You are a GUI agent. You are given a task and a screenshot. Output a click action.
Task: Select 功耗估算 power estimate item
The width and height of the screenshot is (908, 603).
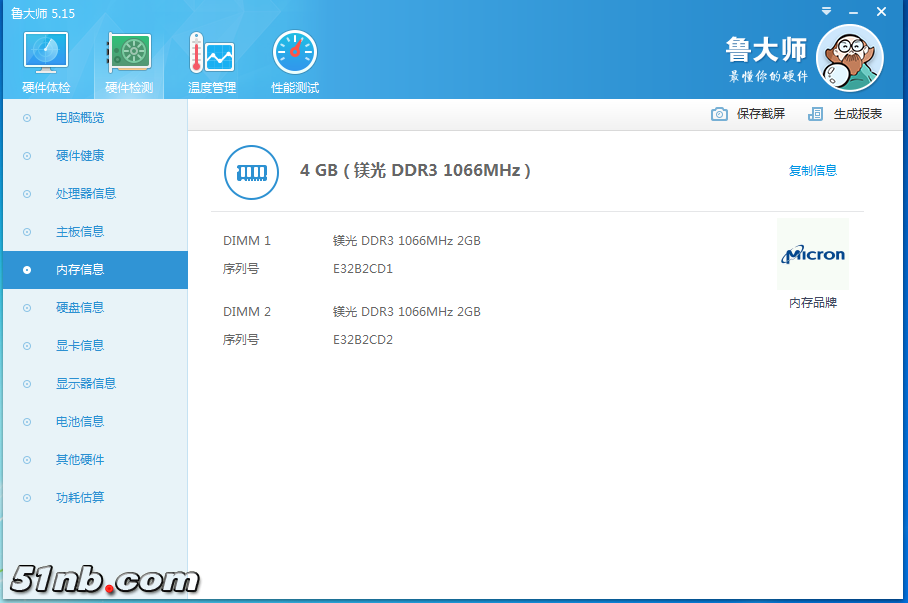tap(80, 498)
